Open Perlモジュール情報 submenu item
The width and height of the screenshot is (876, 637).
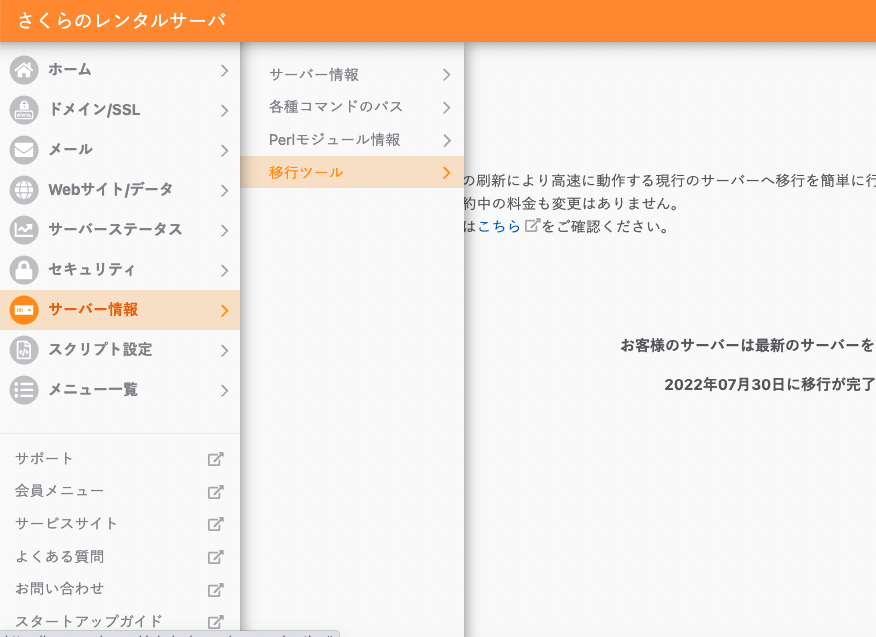coord(352,140)
